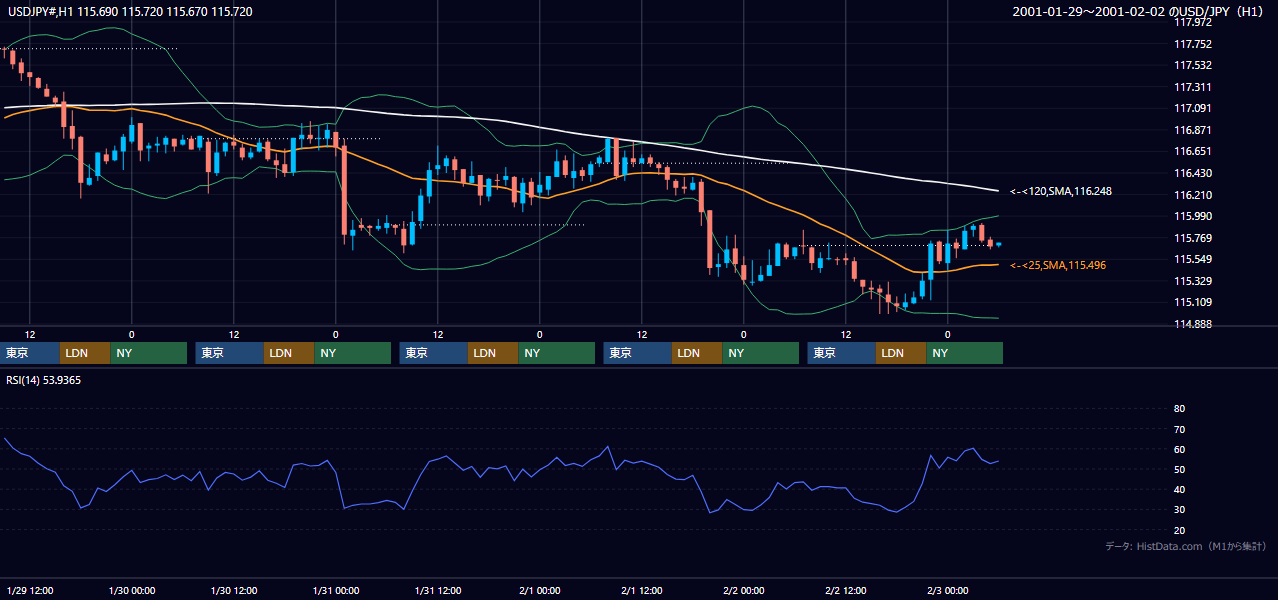The image size is (1278, 600).
Task: Click the 2/2 12:00 date label
Action: [846, 591]
